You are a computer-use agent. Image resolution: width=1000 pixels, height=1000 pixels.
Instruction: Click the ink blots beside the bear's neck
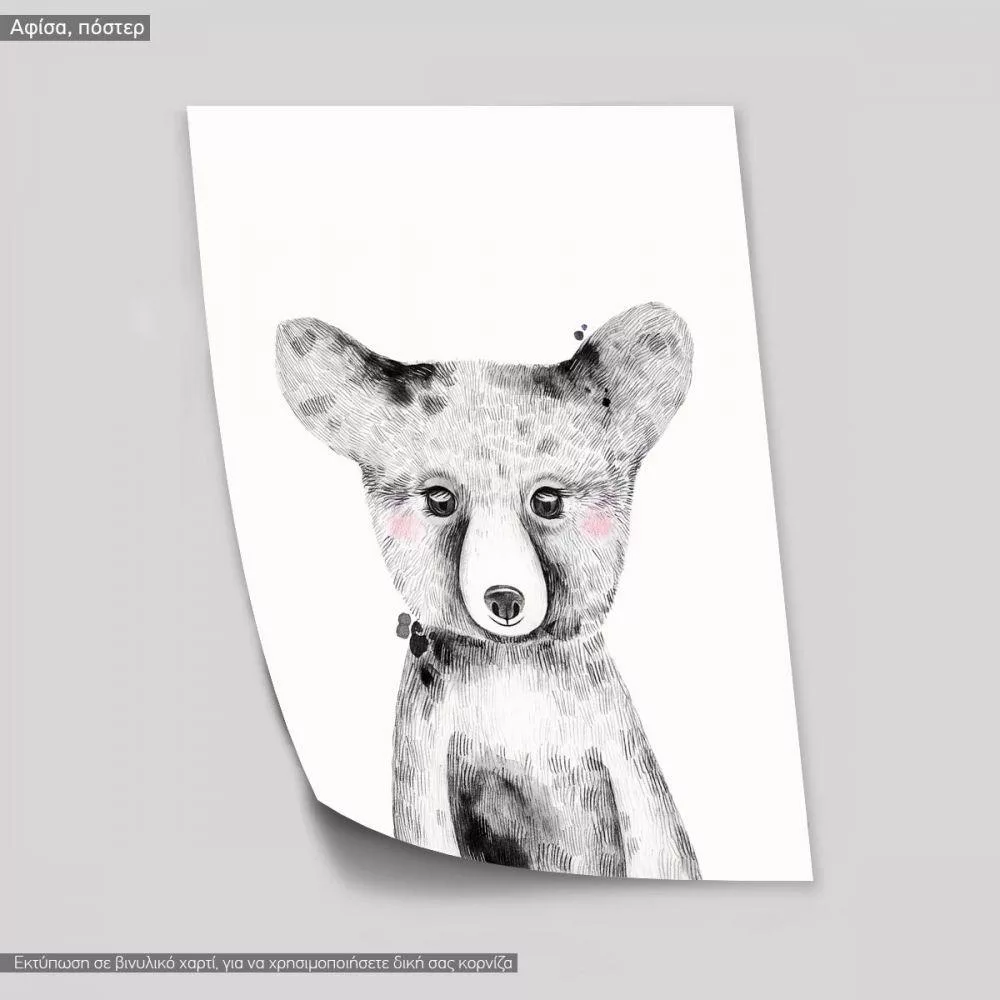point(412,633)
